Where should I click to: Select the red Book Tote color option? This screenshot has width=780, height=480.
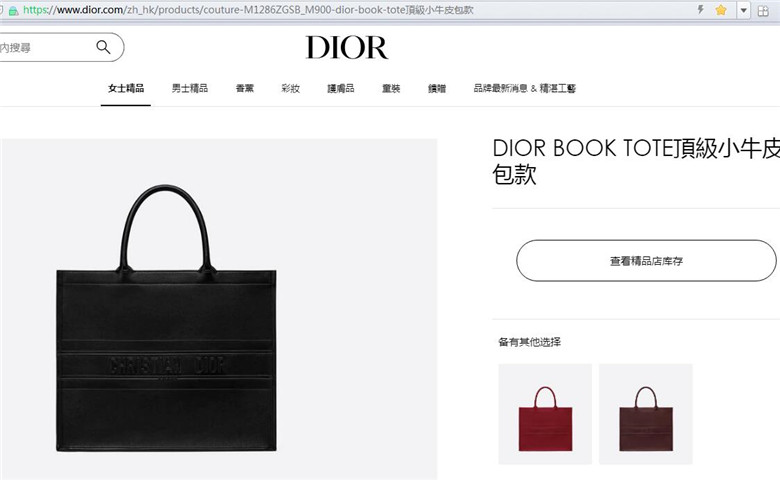point(545,414)
